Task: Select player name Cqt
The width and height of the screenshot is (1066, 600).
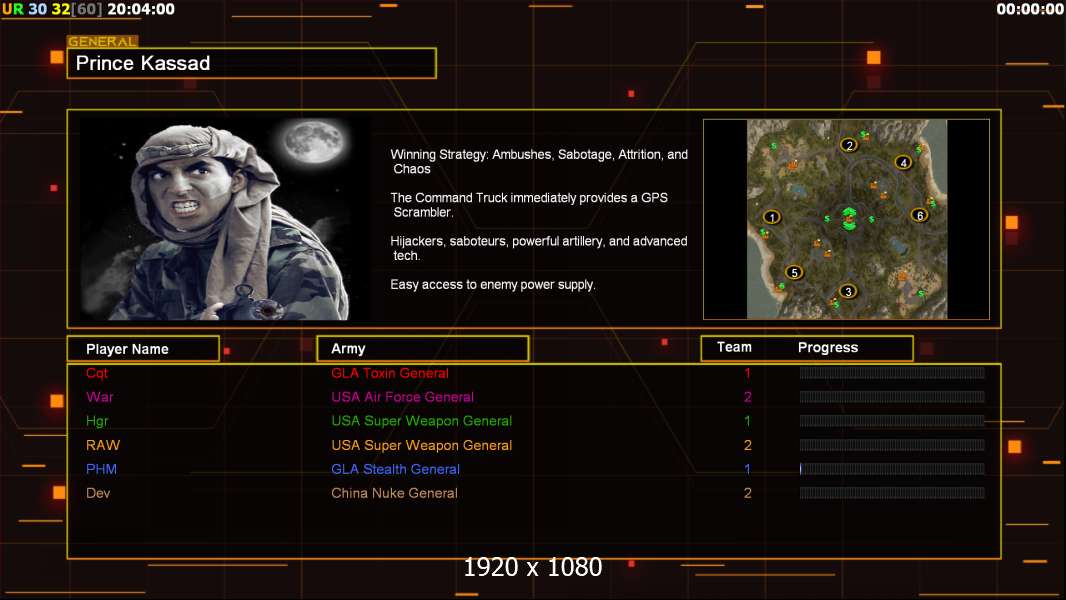Action: point(97,373)
